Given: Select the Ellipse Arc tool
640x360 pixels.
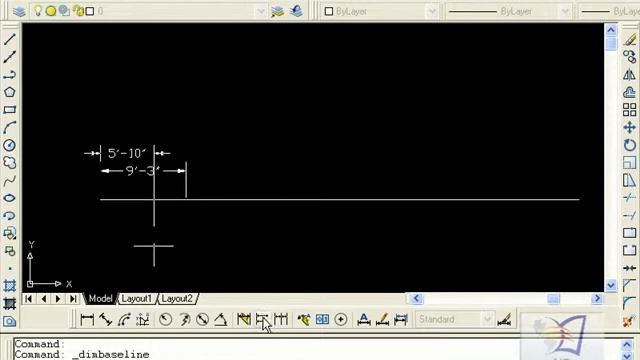Looking at the screenshot, I should point(9,216).
